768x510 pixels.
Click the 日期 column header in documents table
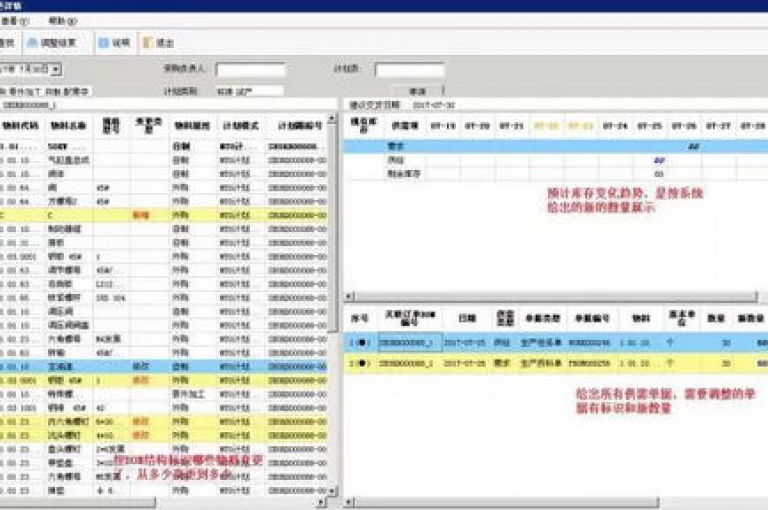[467, 318]
